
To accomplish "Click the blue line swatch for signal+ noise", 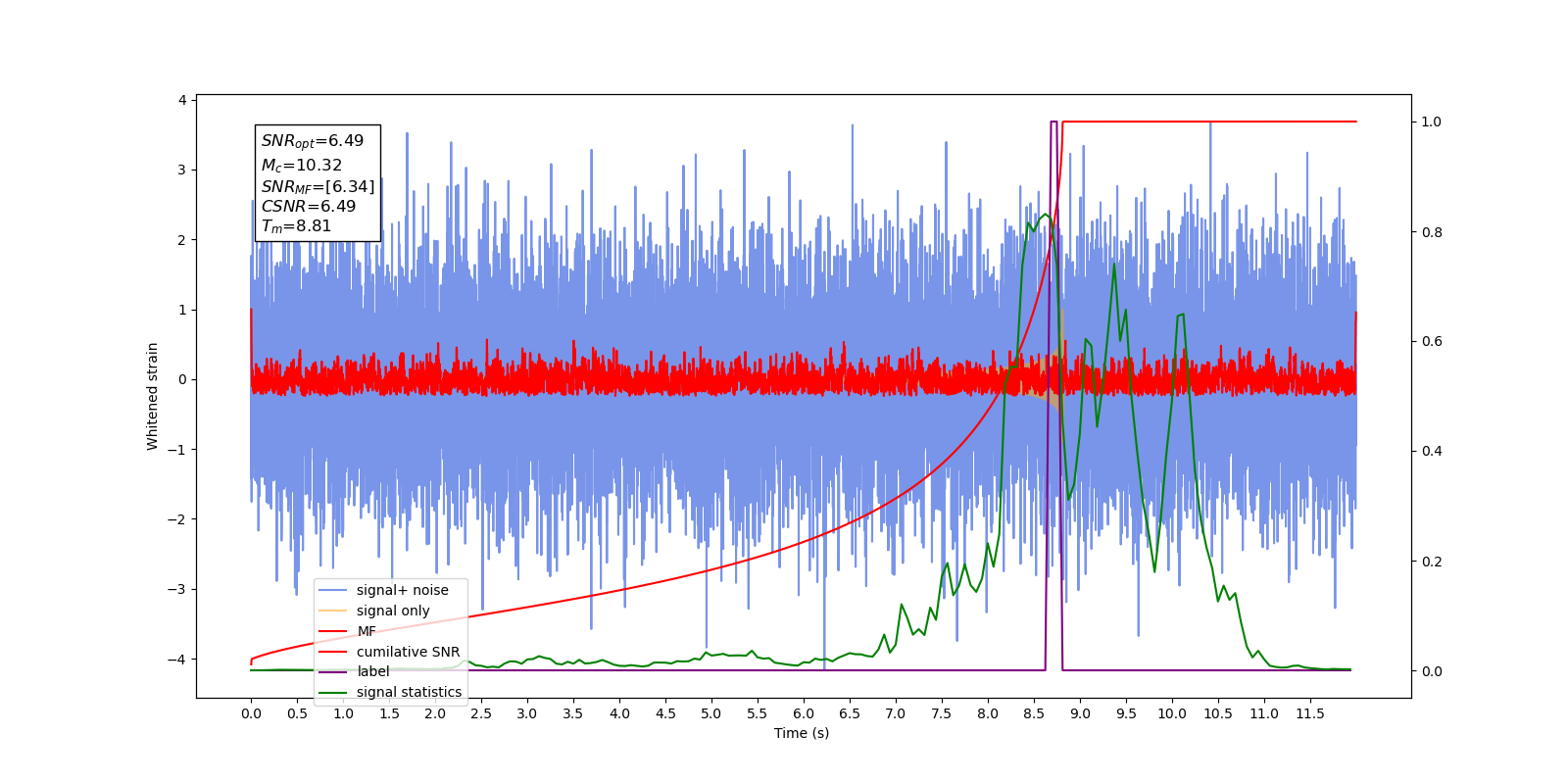I will (333, 590).
